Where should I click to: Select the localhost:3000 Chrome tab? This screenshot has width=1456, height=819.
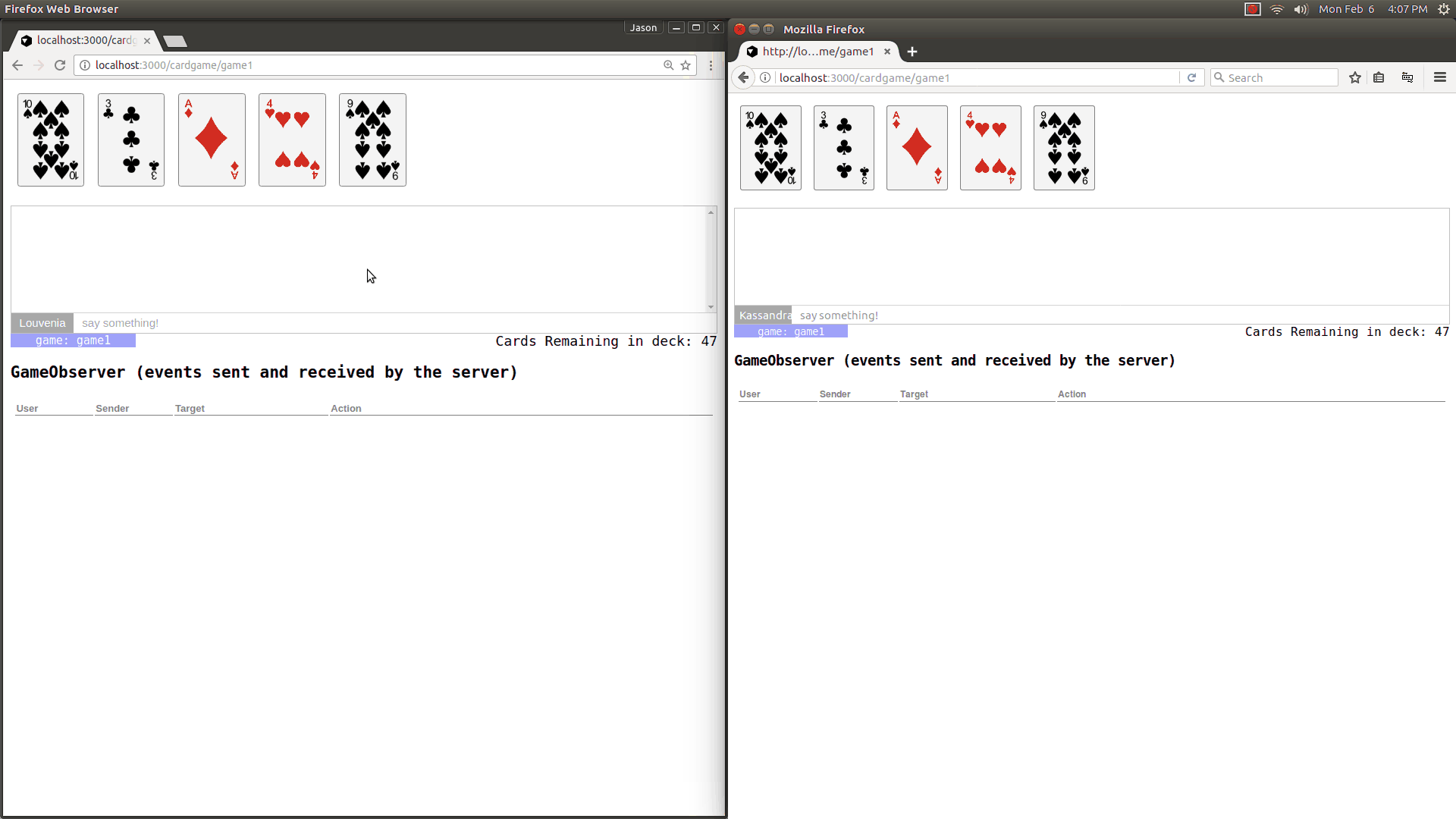coord(85,40)
